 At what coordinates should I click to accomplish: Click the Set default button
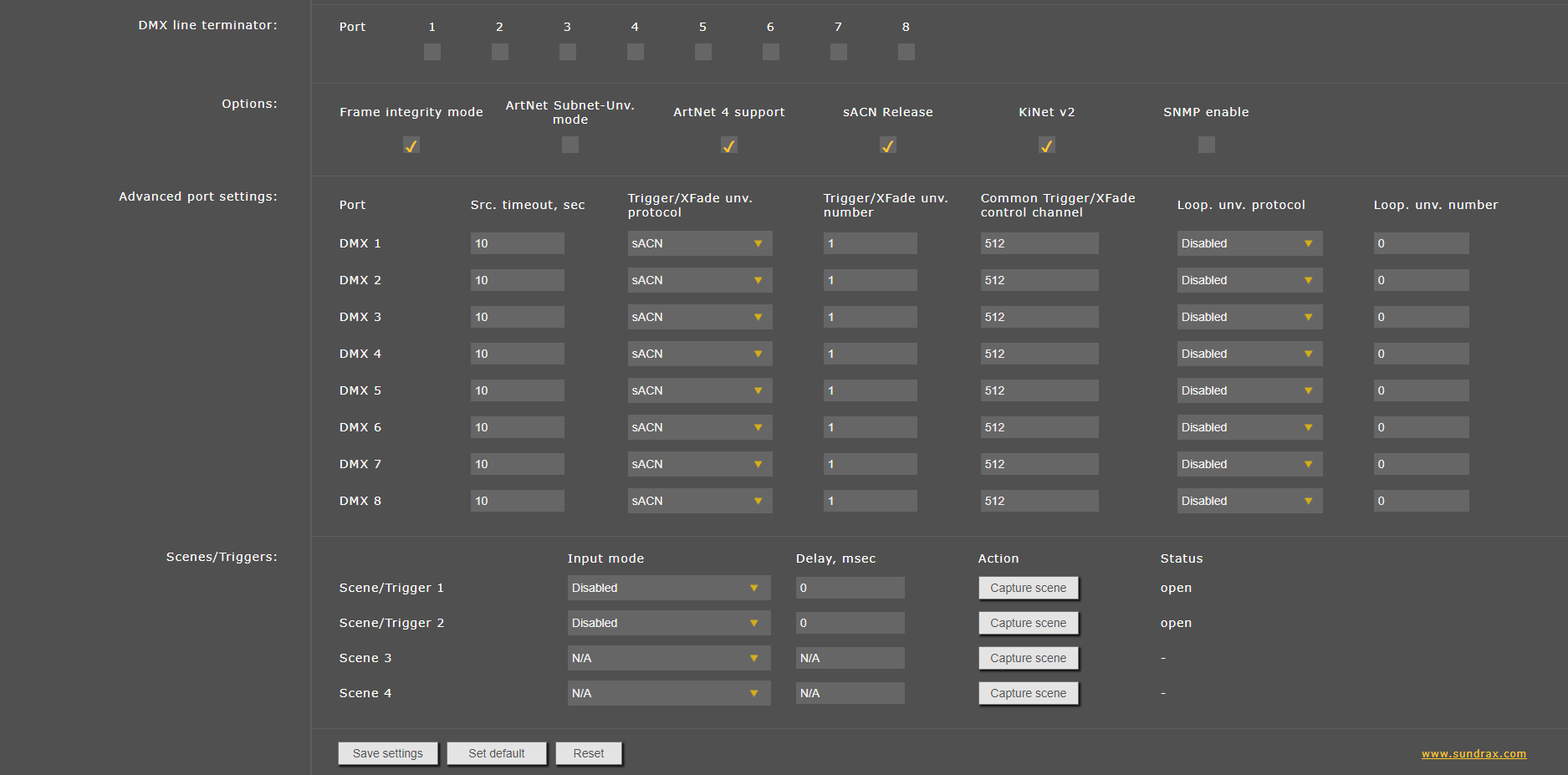[x=496, y=753]
